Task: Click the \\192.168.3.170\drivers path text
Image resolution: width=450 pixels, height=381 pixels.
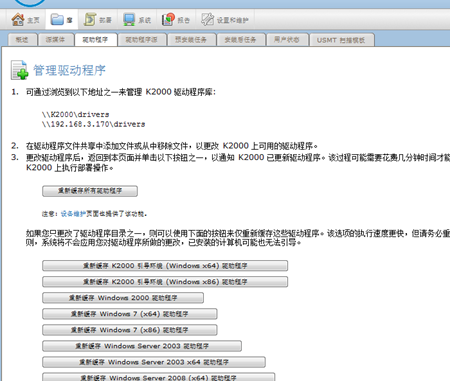Action: coord(94,124)
